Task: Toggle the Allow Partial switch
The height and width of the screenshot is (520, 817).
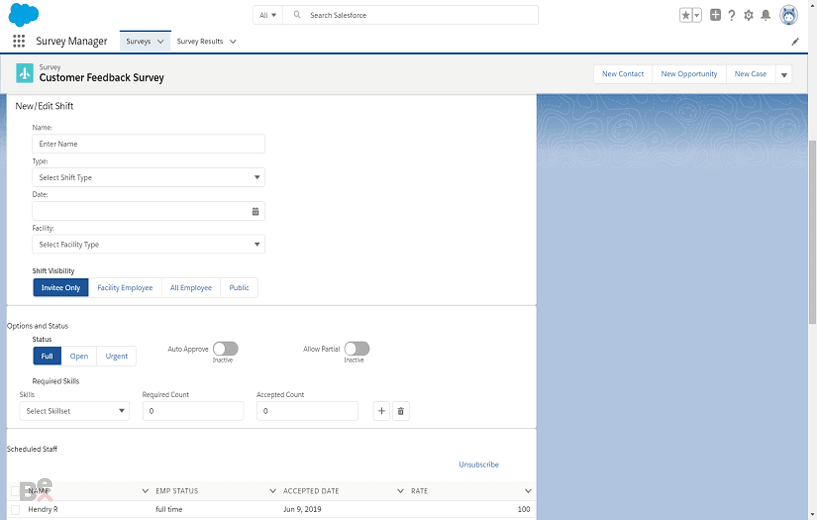Action: coord(357,349)
